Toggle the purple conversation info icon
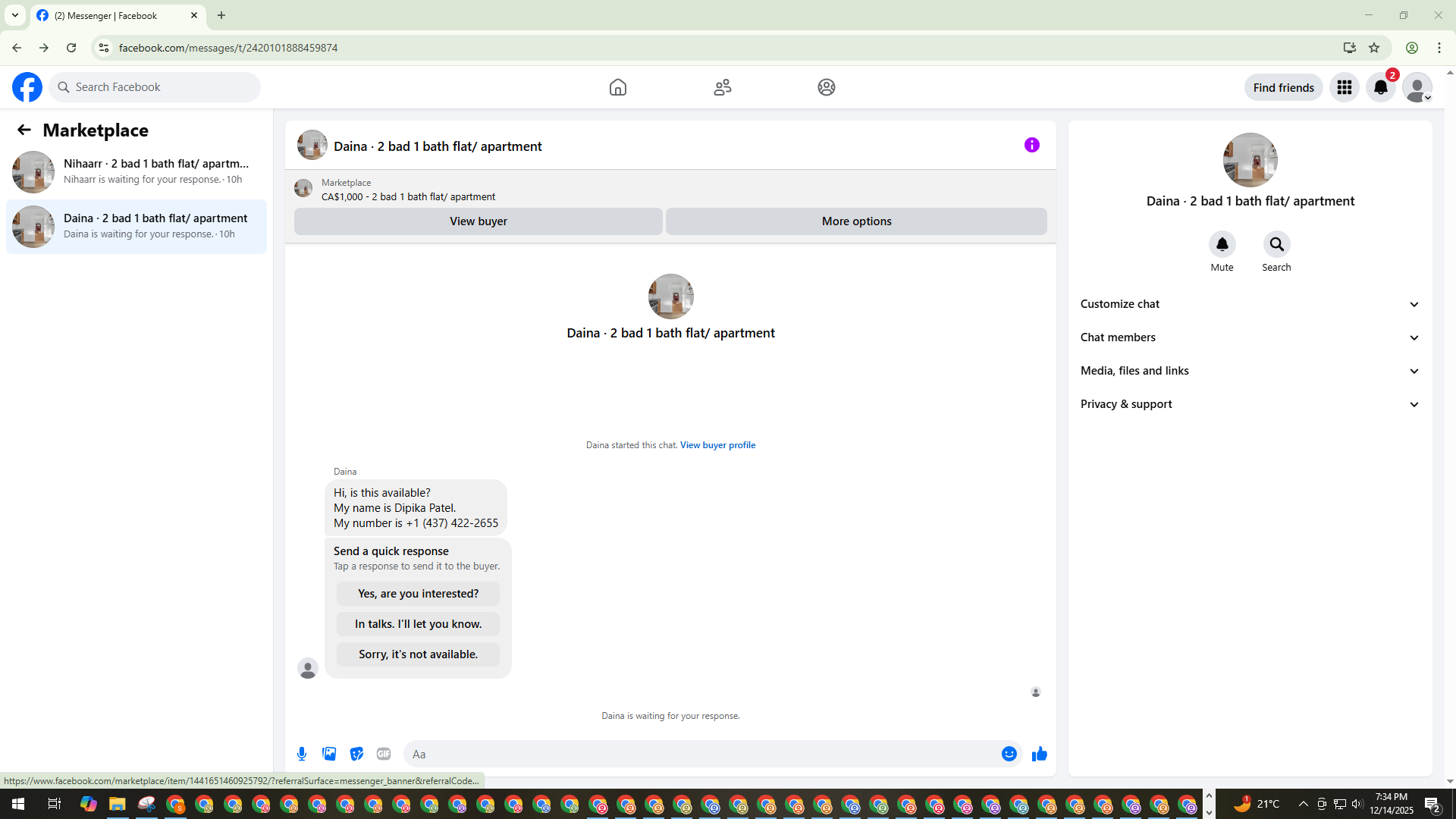 coord(1031,145)
